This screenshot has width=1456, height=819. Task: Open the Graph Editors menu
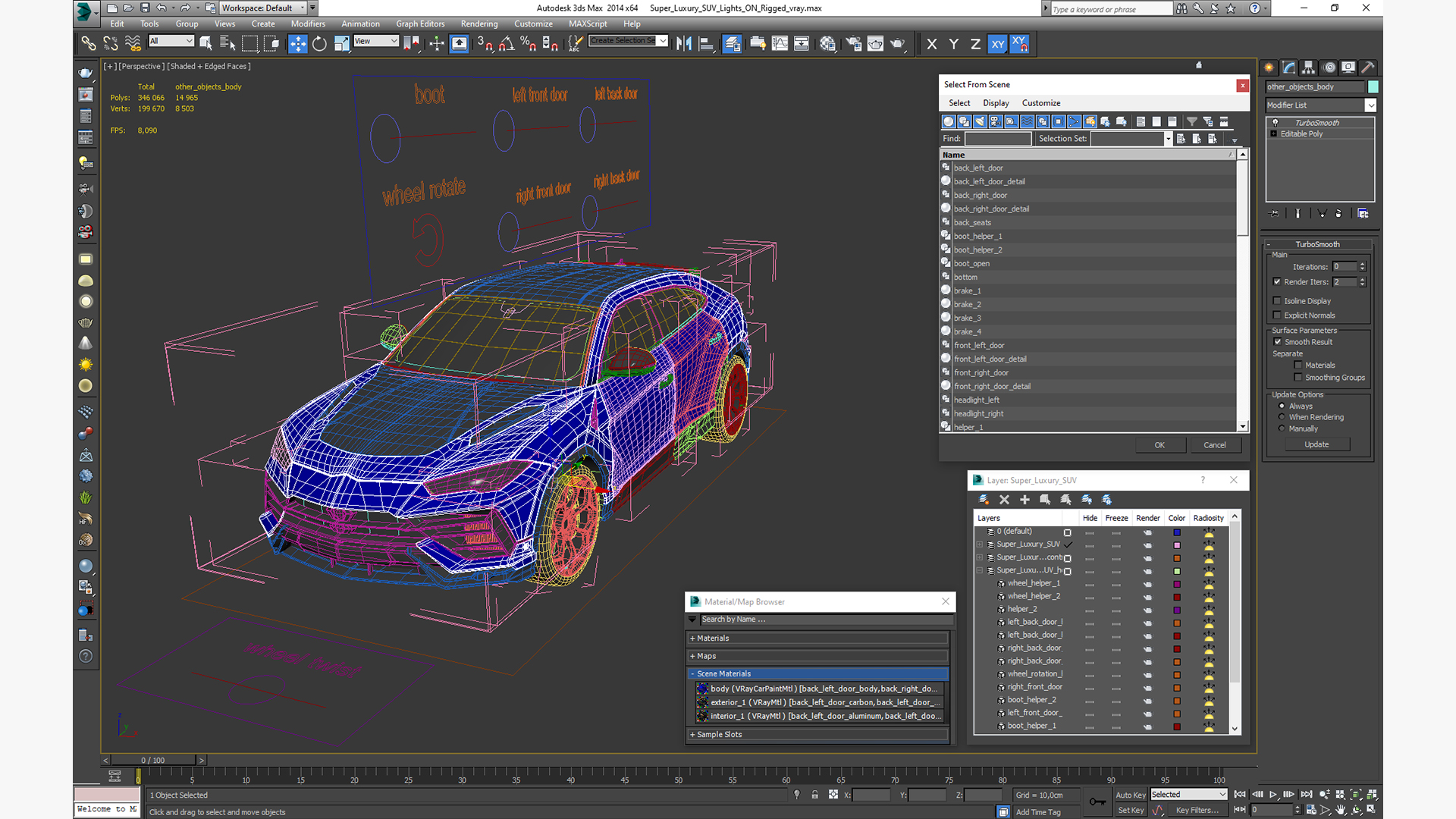click(x=420, y=24)
